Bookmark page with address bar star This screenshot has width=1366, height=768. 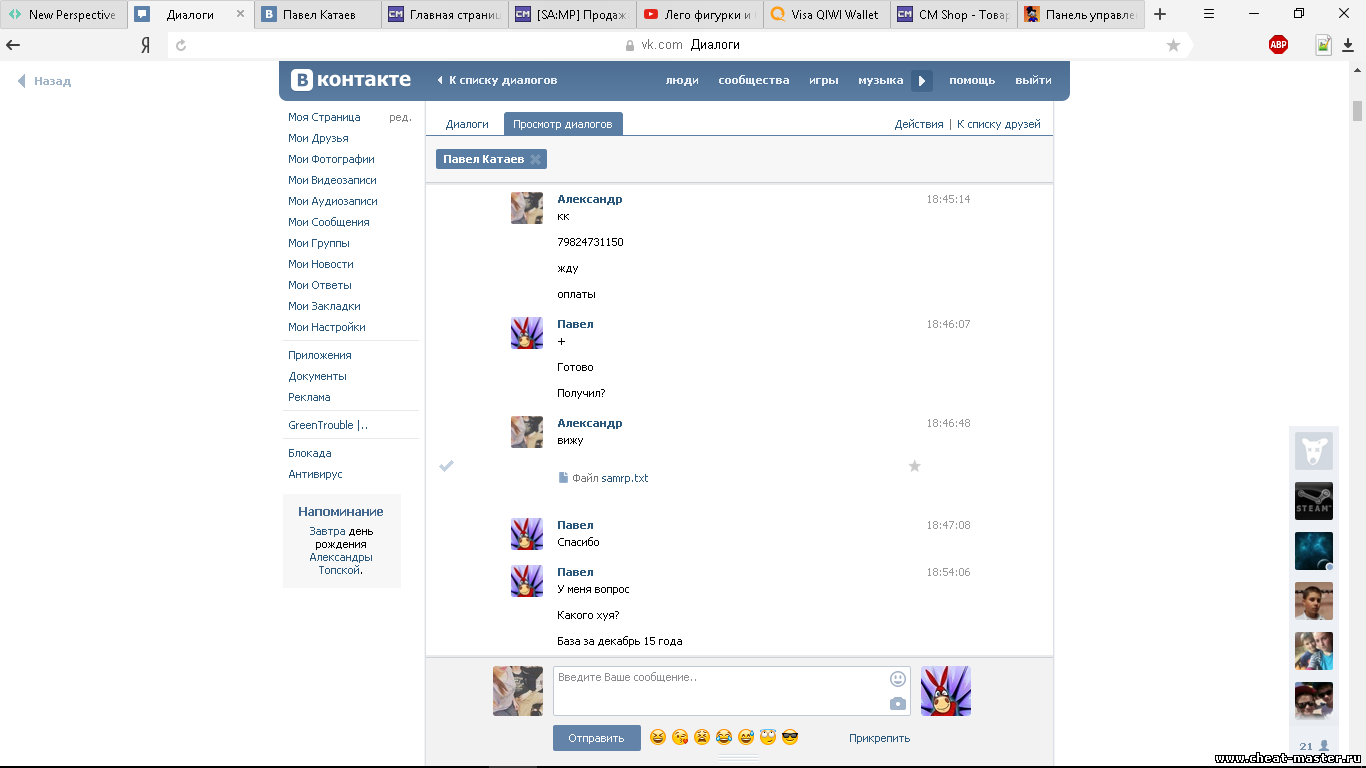pyautogui.click(x=1173, y=45)
